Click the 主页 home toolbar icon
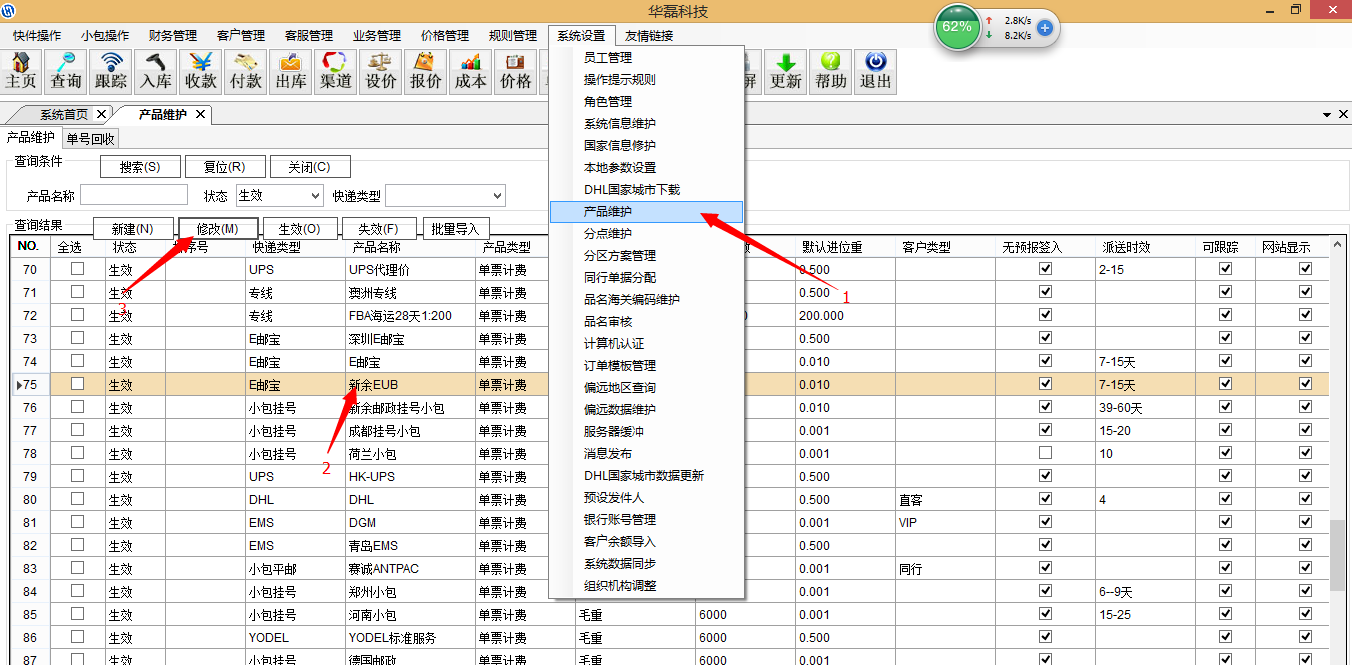 (x=21, y=71)
